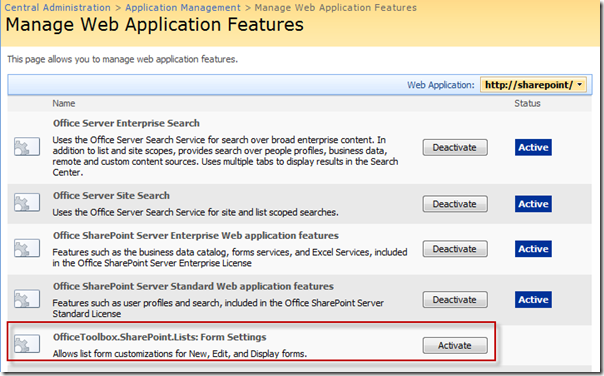The image size is (604, 376).
Task: Go to Central Administration breadcrumb link
Action: [57, 7]
